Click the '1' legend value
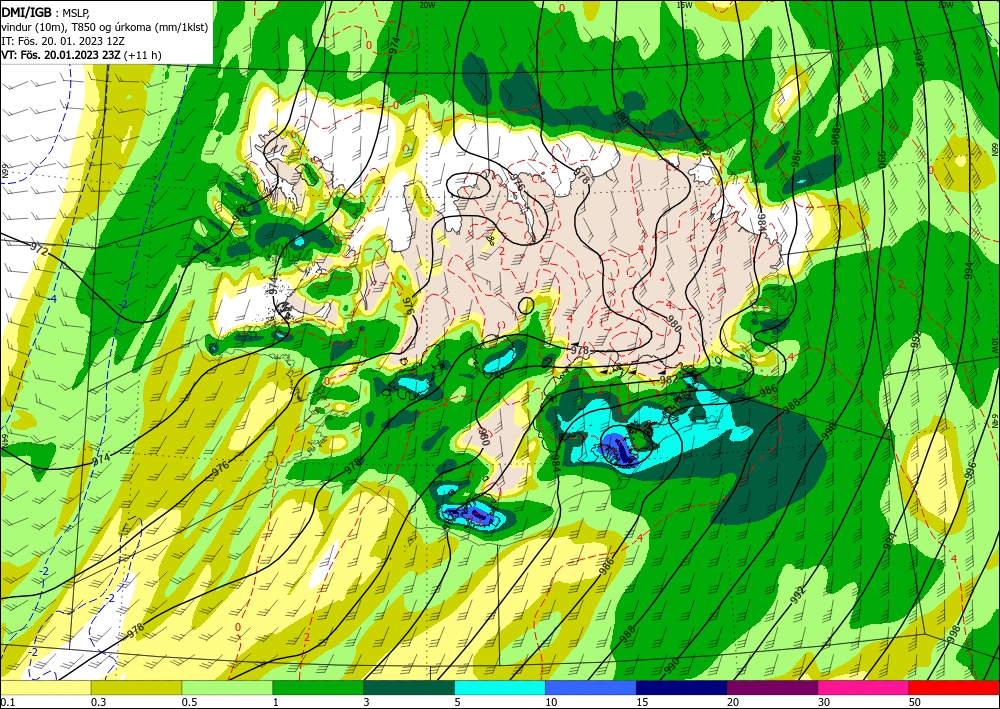The width and height of the screenshot is (1000, 709). 276,702
